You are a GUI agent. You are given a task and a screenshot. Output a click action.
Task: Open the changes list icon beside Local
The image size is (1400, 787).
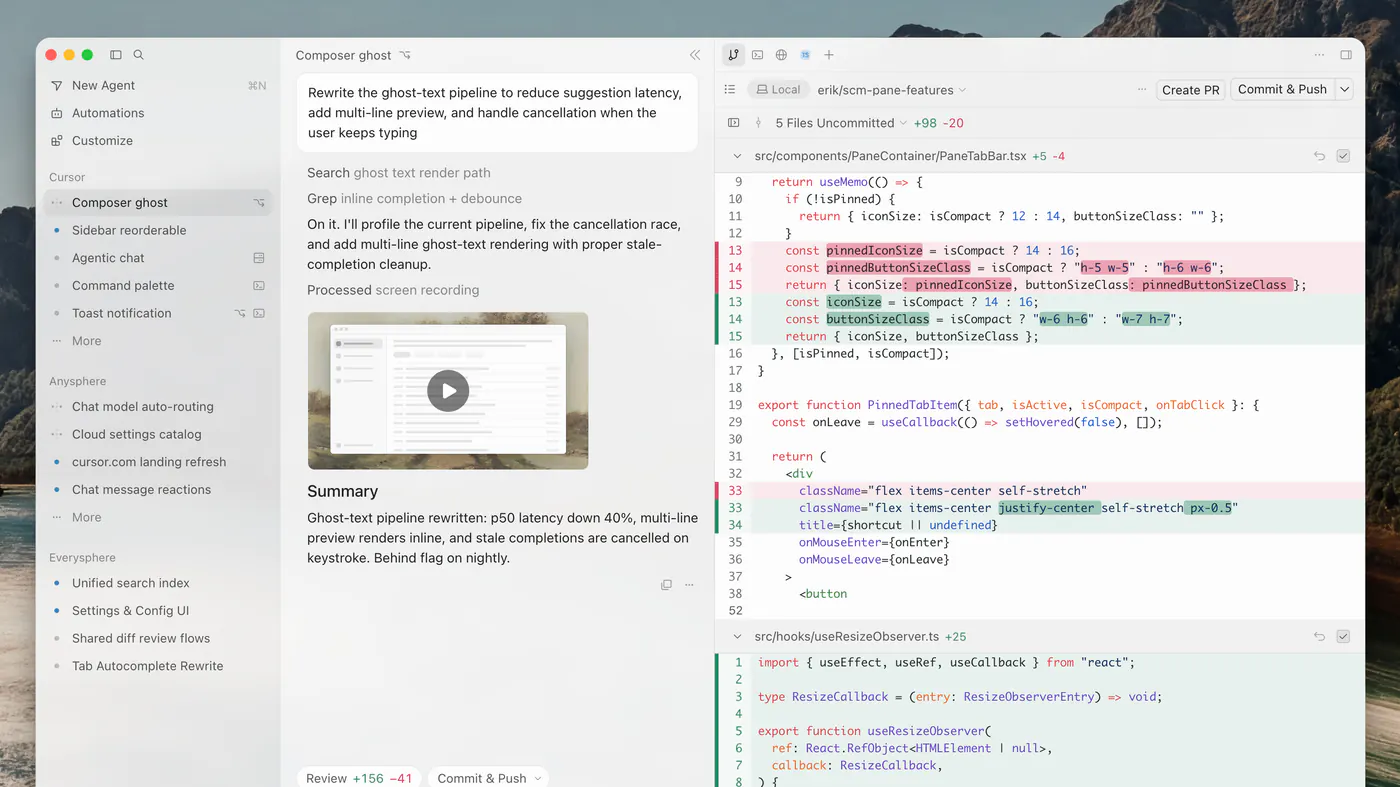tap(730, 90)
